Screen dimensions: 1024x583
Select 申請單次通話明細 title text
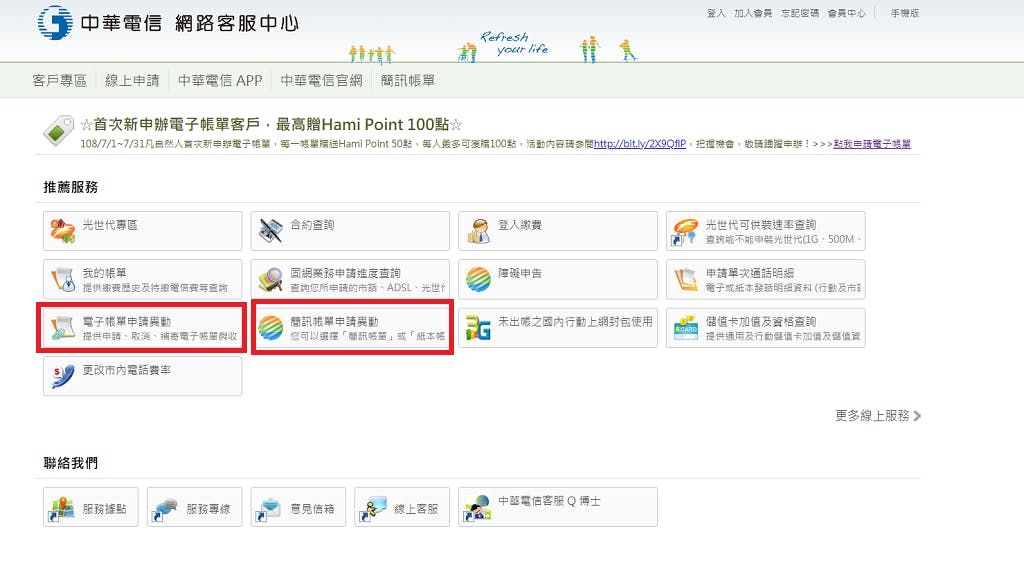click(750, 273)
